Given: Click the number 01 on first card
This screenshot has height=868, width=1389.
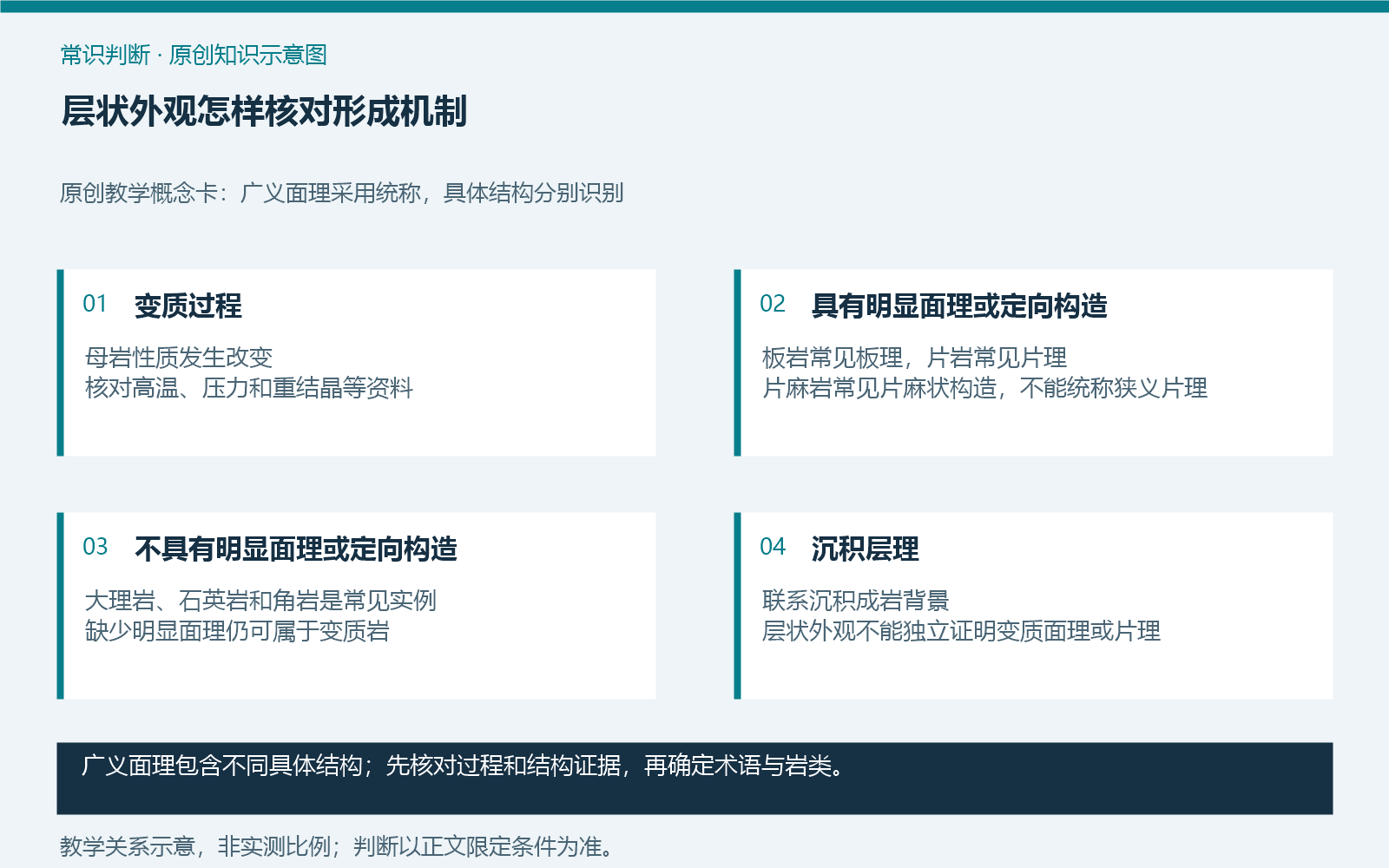Looking at the screenshot, I should [95, 304].
